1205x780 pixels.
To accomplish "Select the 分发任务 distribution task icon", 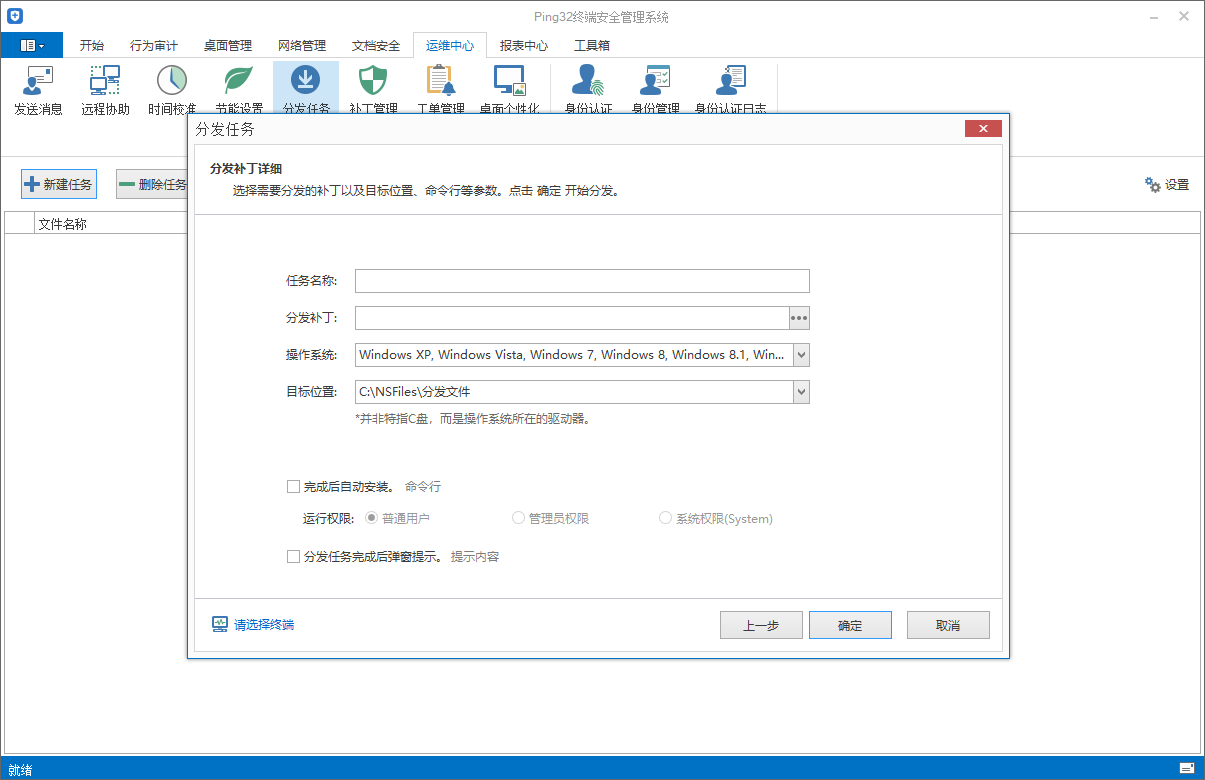I will pos(306,89).
